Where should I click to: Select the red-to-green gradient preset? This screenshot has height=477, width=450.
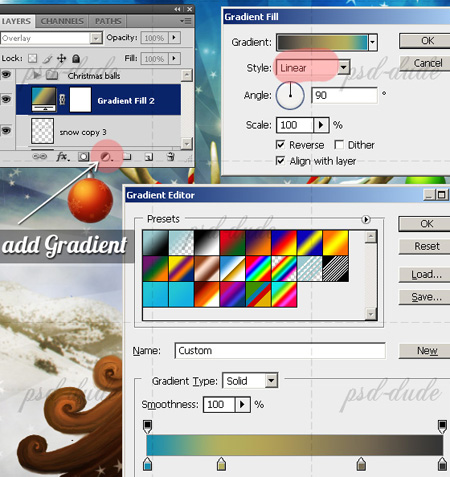[233, 243]
